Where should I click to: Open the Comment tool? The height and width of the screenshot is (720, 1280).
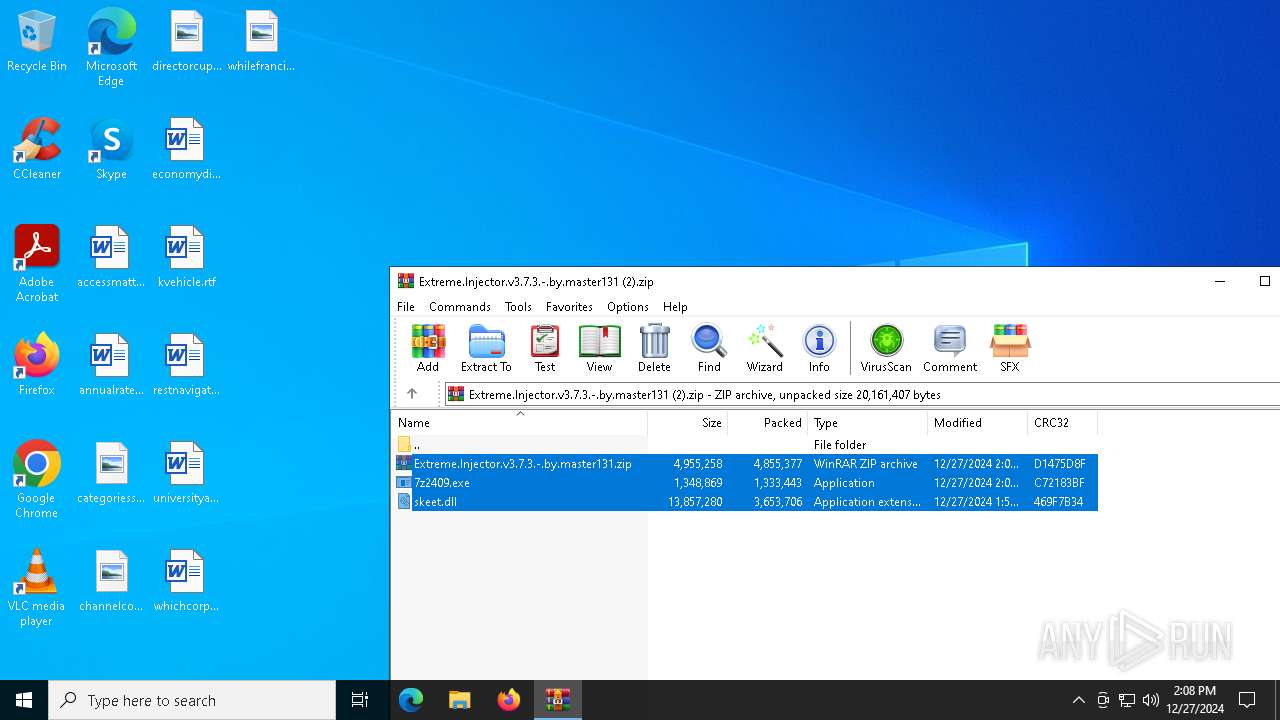(x=950, y=348)
